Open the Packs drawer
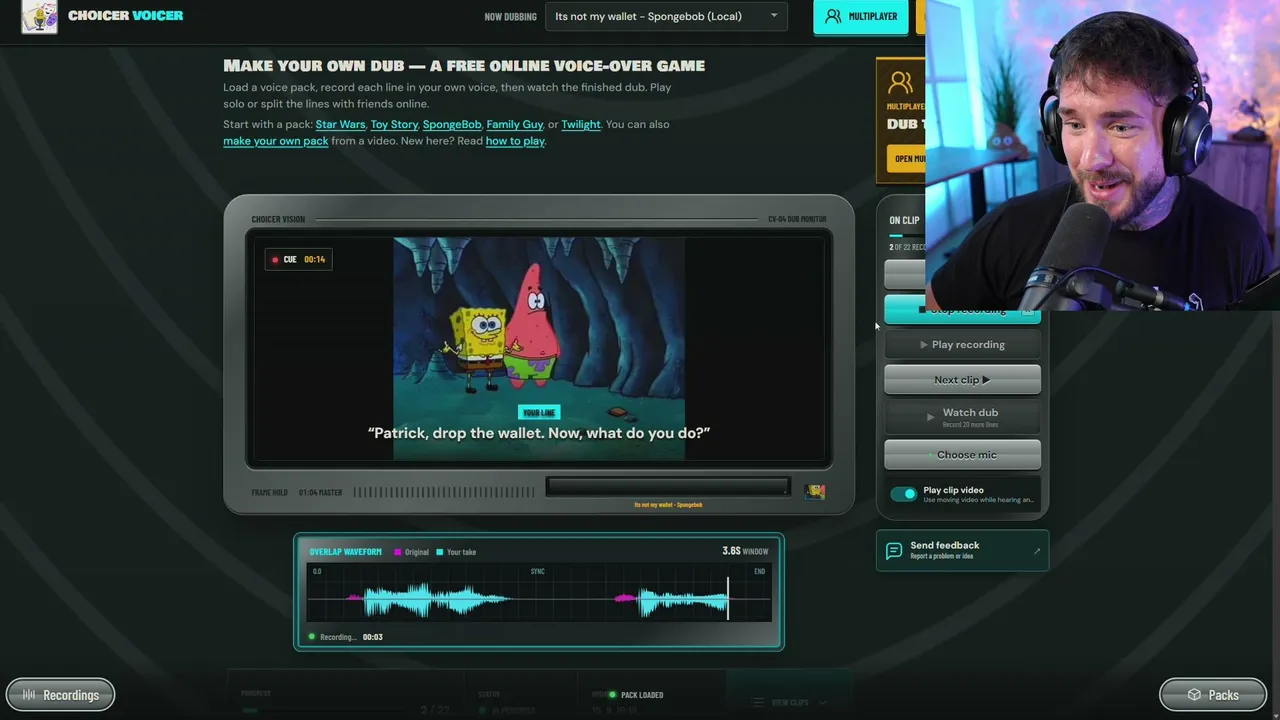Screen dimensions: 1280x720 tap(1213, 695)
